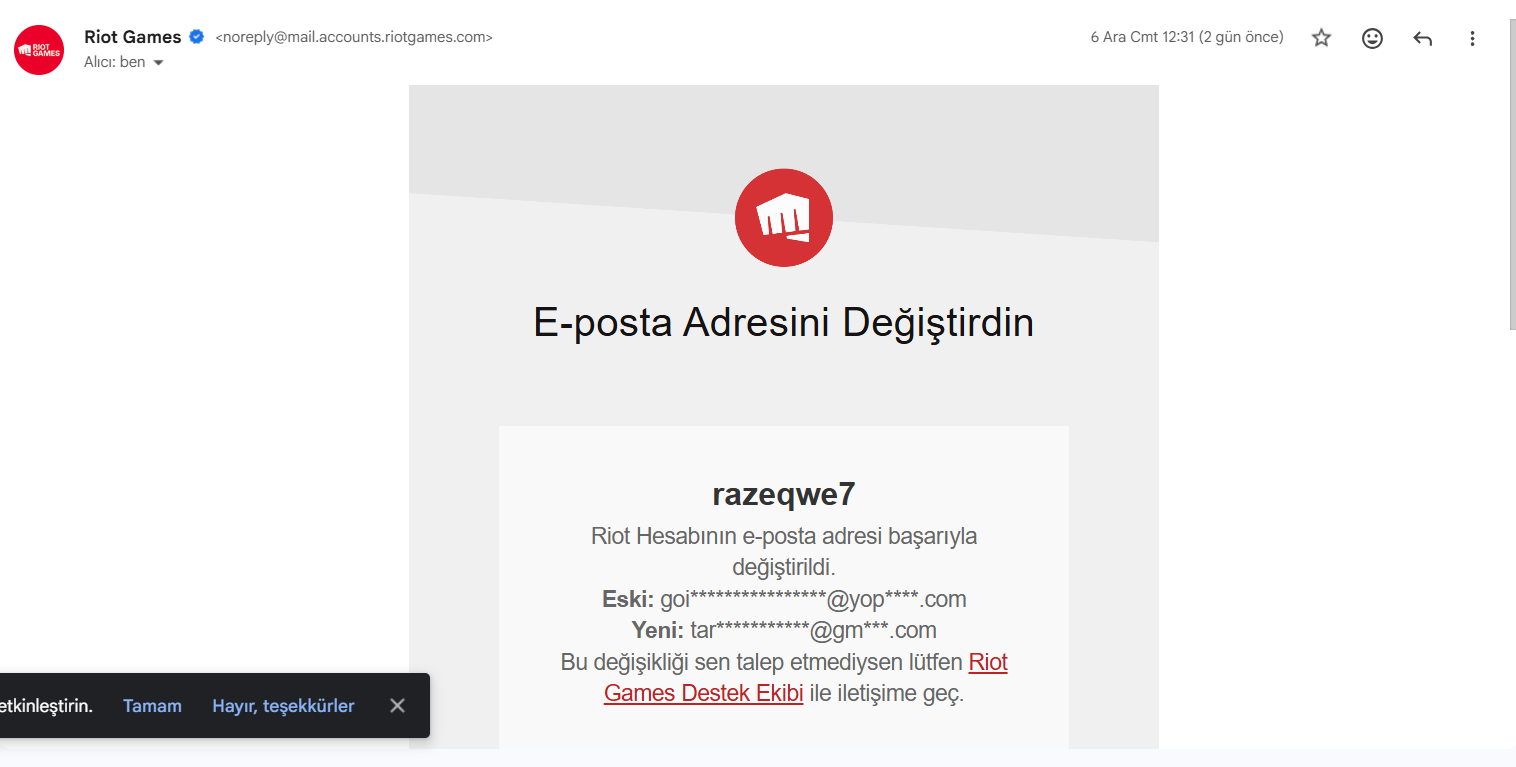Click the Yeni masked email address line
Screen dimensions: 1516x767
784,630
